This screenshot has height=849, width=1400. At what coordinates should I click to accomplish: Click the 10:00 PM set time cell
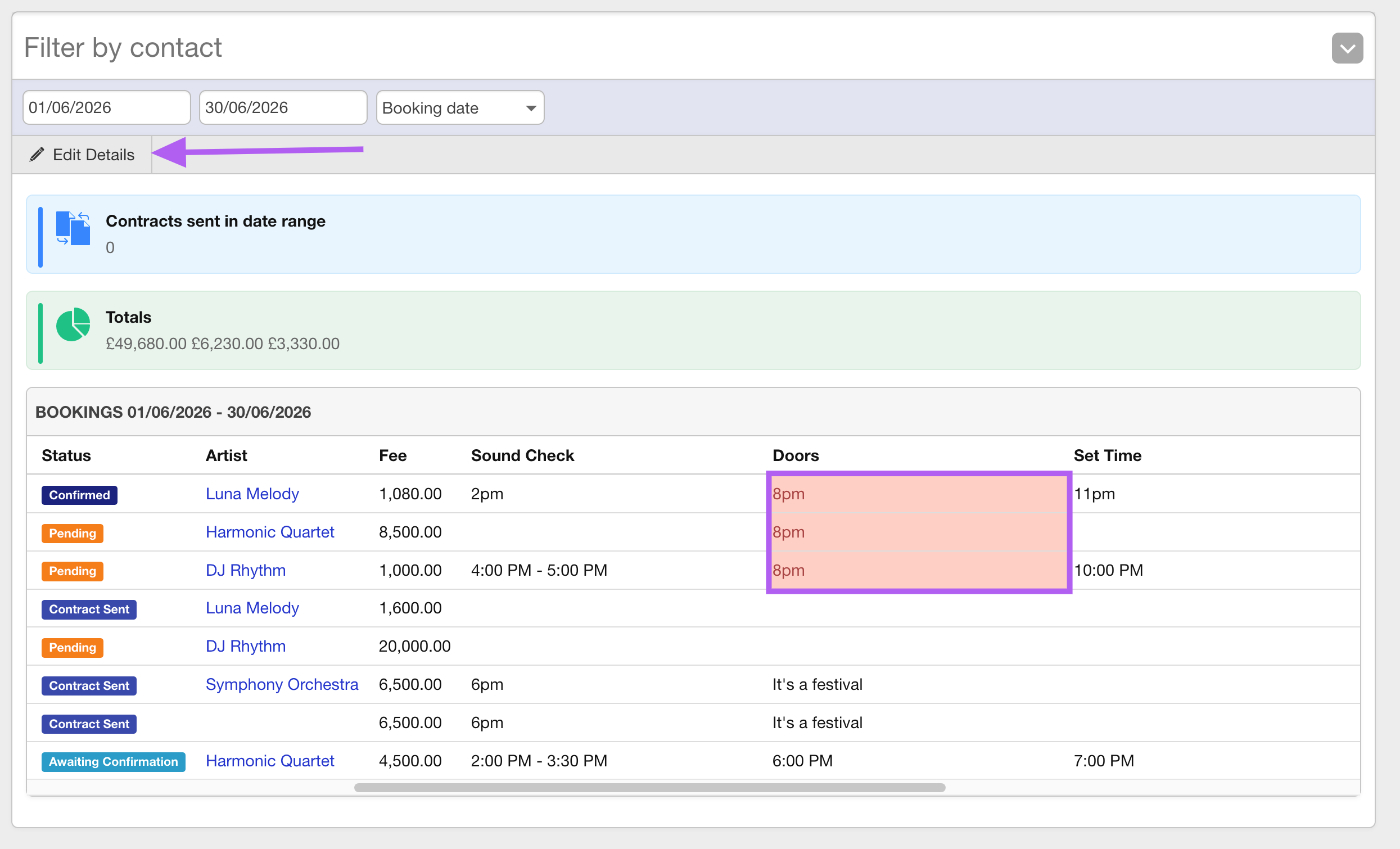click(1108, 570)
